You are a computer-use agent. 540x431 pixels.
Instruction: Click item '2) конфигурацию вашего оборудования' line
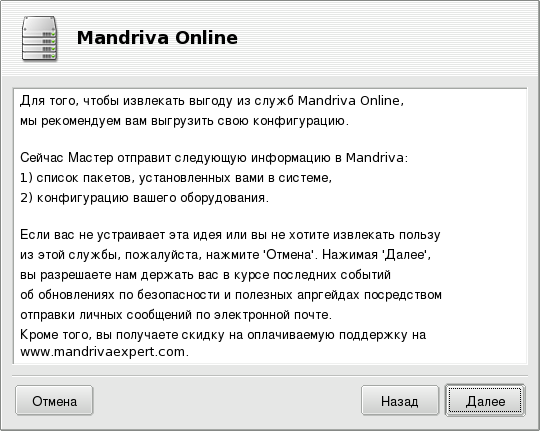click(x=144, y=198)
